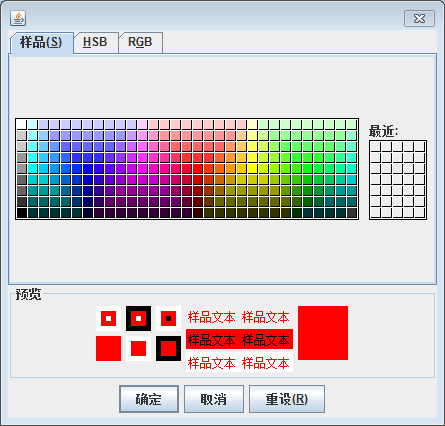Pick the palest yellow swatch in the top row
445x426 pixels.
[253, 125]
